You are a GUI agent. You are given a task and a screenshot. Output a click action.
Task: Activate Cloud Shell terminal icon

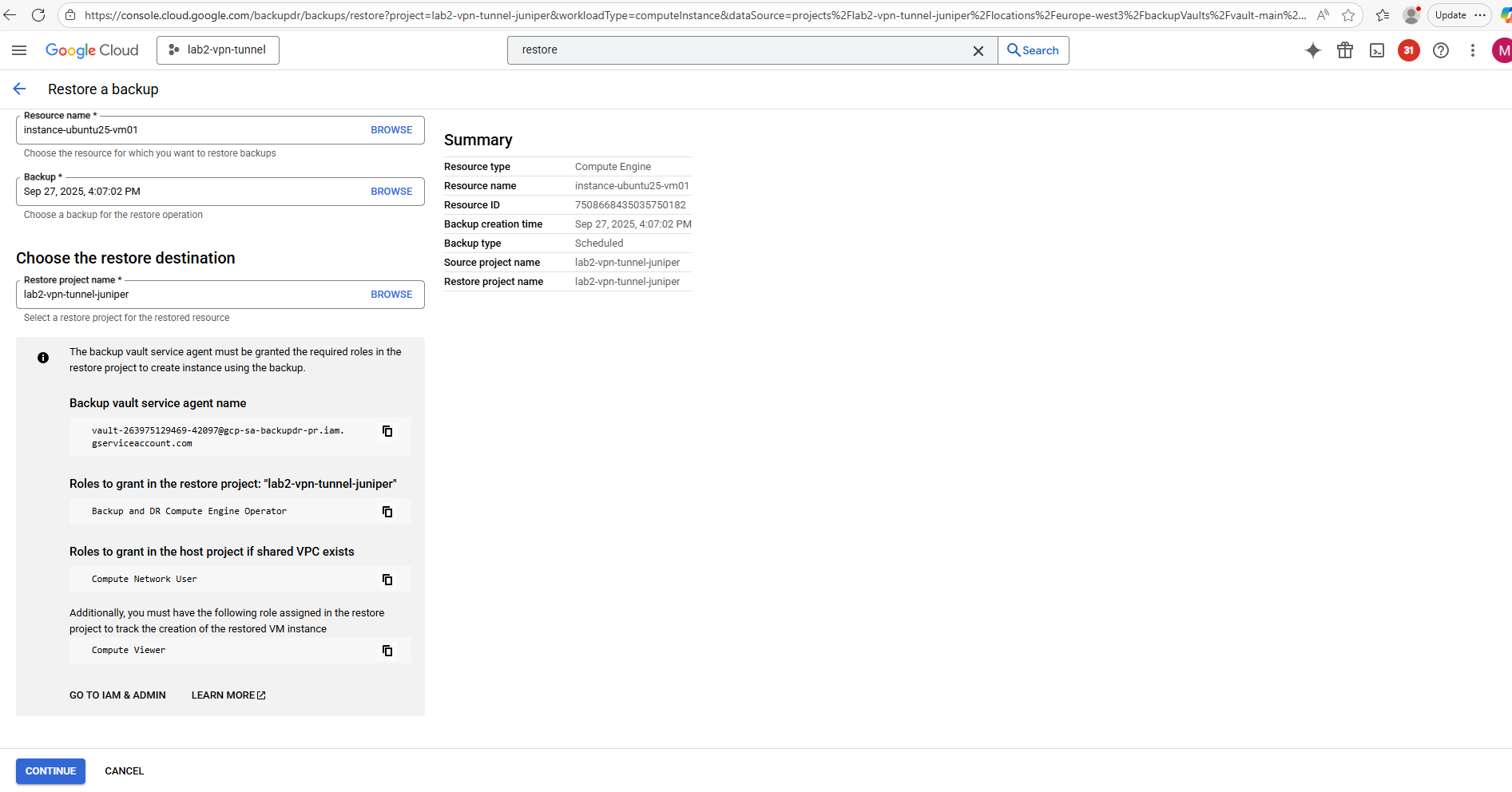point(1377,50)
